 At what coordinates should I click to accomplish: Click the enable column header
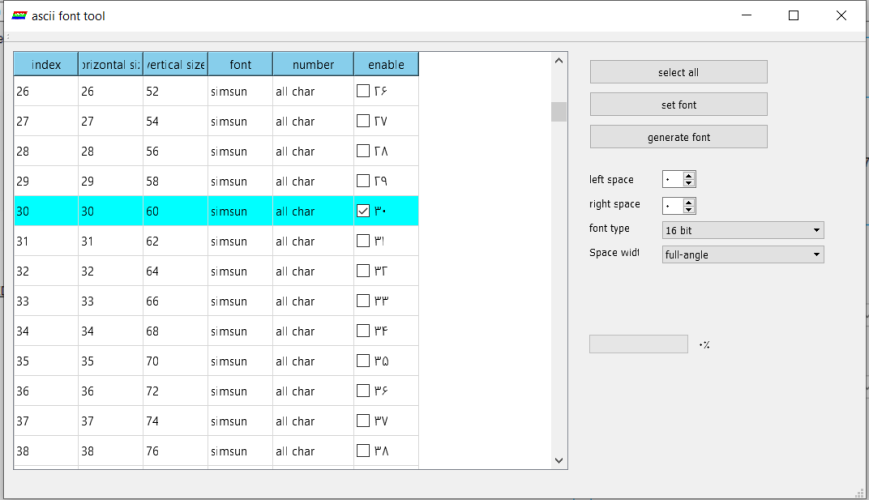tap(386, 64)
